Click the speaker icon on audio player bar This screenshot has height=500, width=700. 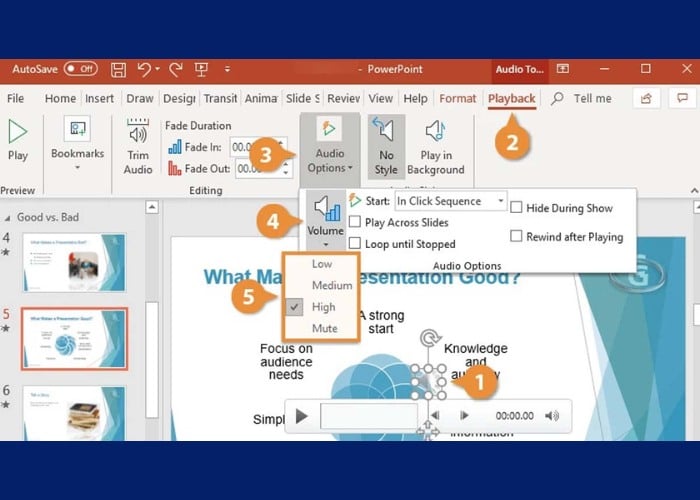(x=552, y=415)
